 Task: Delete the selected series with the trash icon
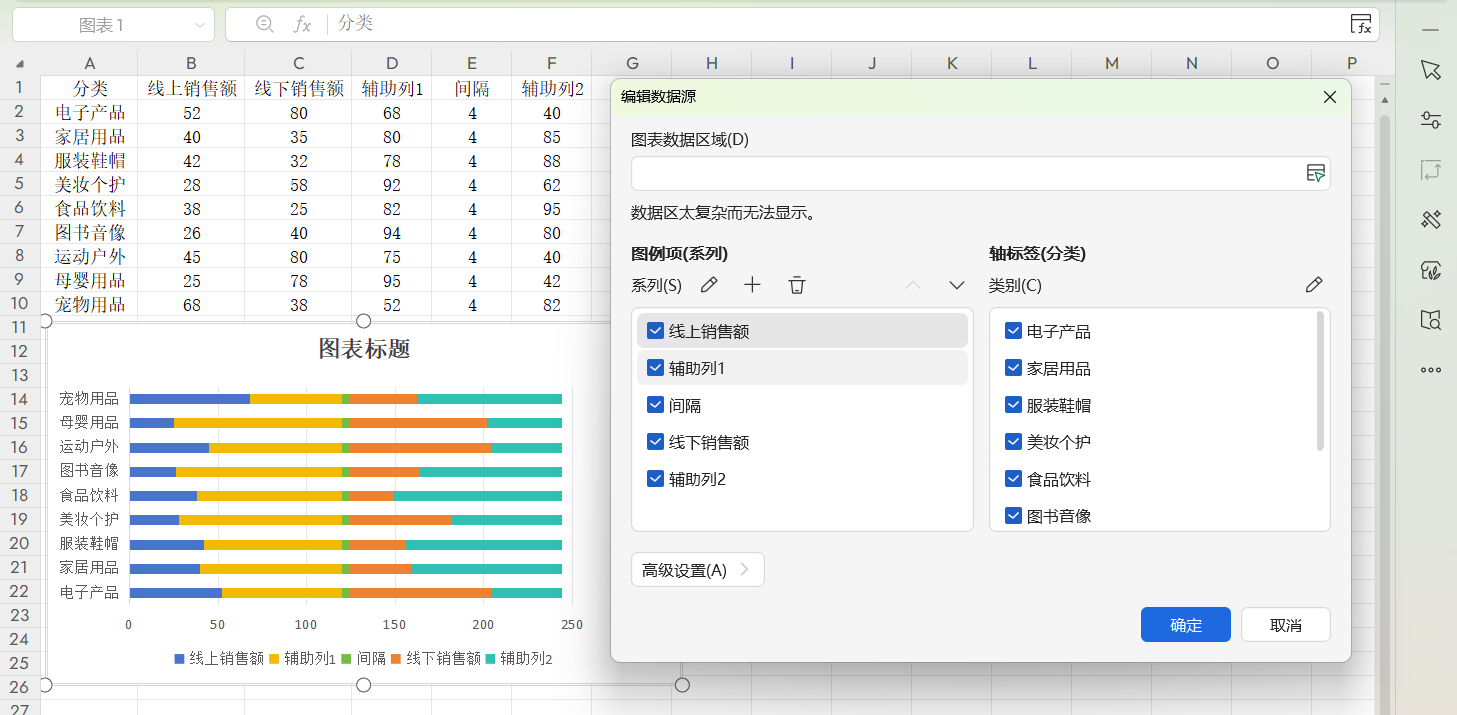tap(796, 285)
